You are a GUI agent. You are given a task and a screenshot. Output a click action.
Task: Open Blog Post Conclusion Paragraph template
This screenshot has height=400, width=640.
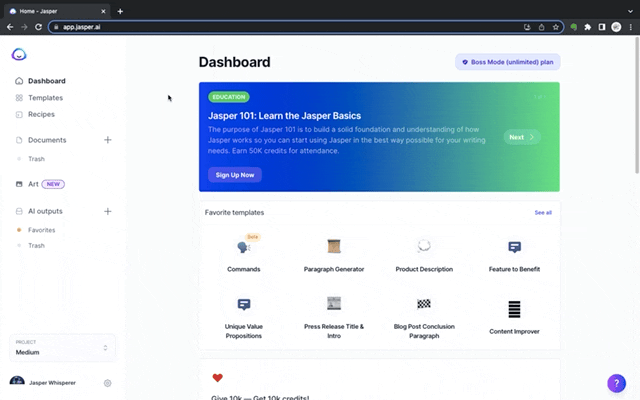[424, 304]
